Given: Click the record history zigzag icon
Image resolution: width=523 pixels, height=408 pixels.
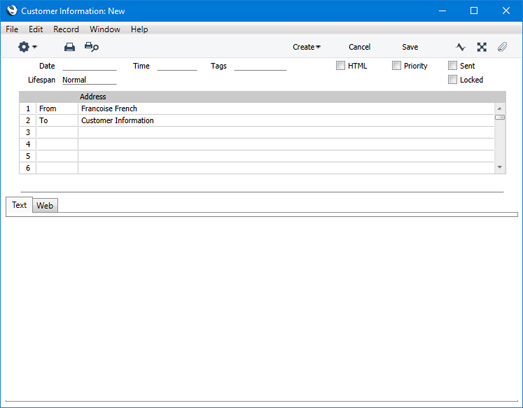Looking at the screenshot, I should [x=460, y=47].
